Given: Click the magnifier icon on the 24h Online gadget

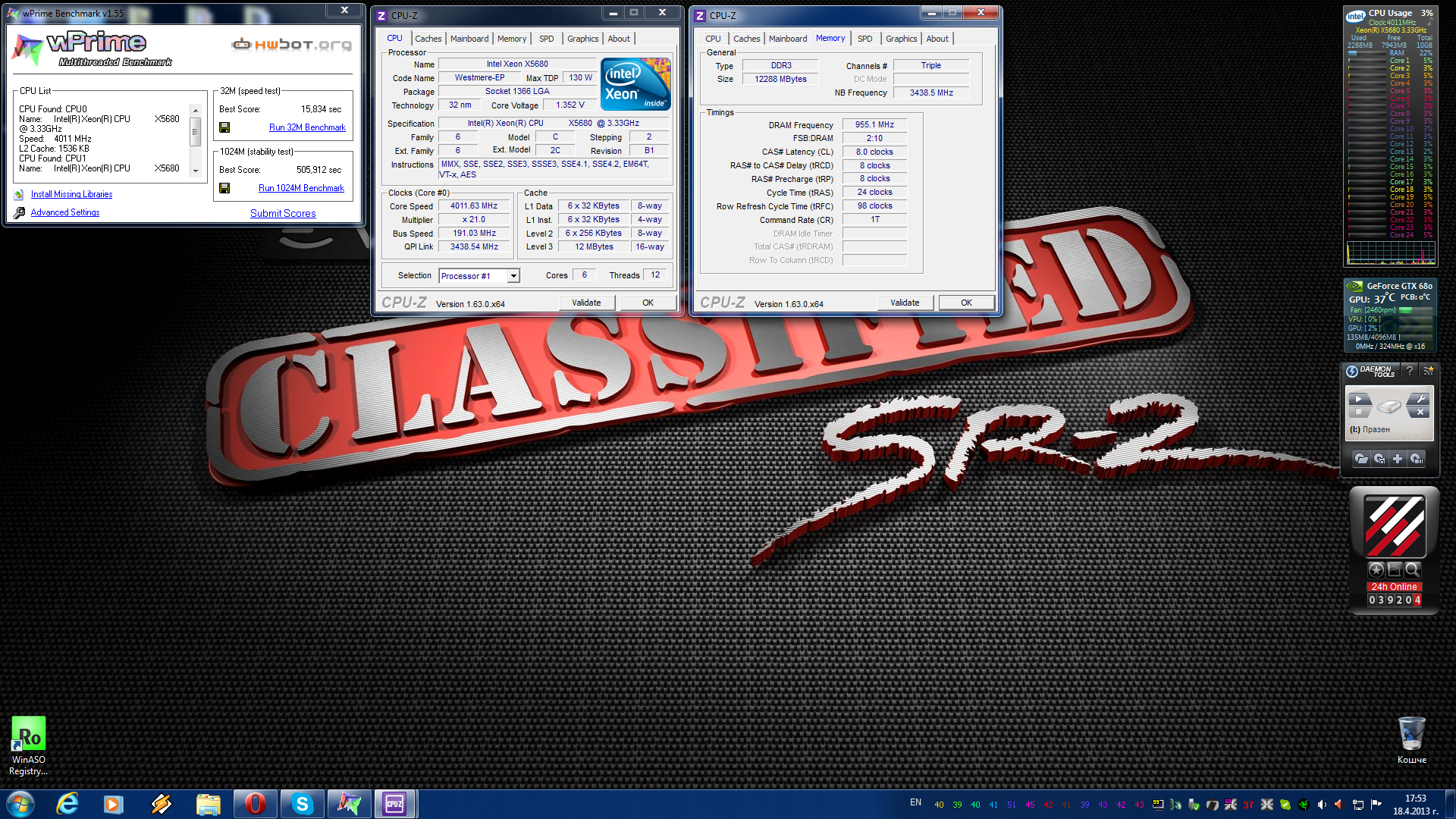Looking at the screenshot, I should coord(1412,570).
